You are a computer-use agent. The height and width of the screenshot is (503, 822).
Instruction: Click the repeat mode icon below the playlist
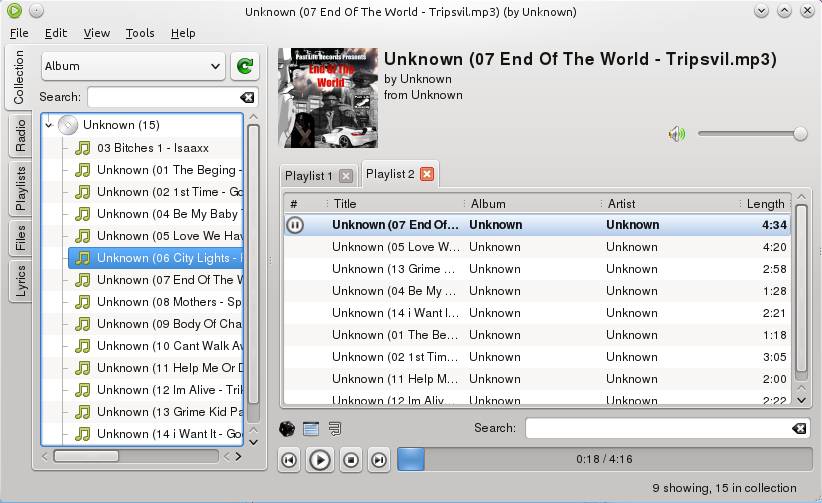tap(335, 429)
